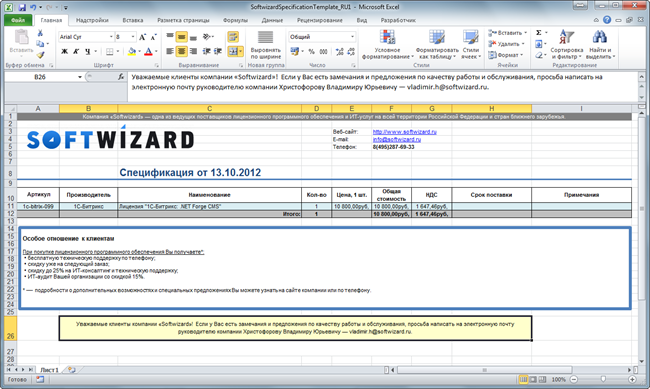The height and width of the screenshot is (389, 650).
Task: Open the Name Box dropdown arrow
Action: point(80,77)
